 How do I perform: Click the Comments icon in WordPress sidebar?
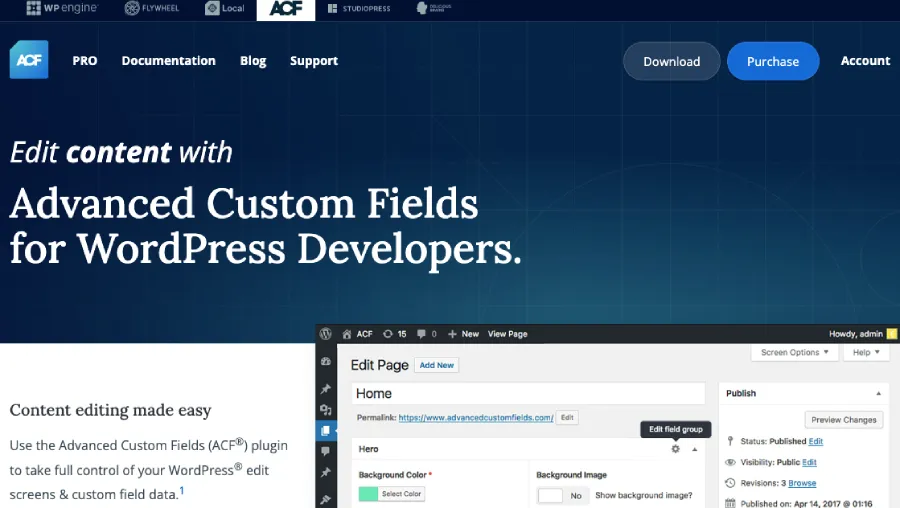click(325, 453)
